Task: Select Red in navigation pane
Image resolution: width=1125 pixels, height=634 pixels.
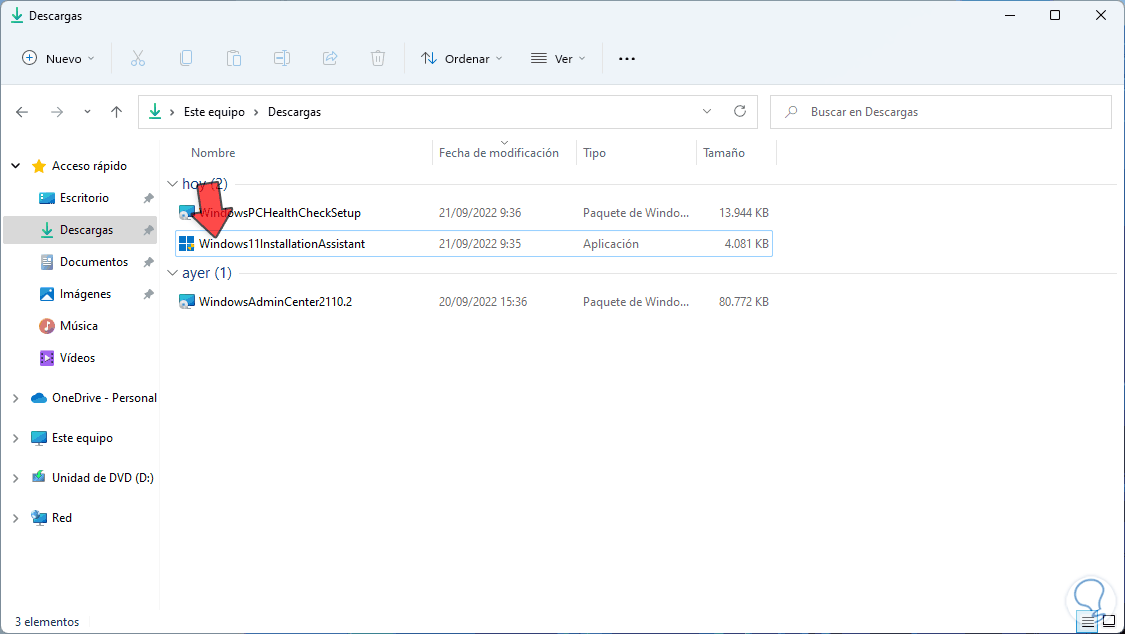Action: (x=62, y=518)
